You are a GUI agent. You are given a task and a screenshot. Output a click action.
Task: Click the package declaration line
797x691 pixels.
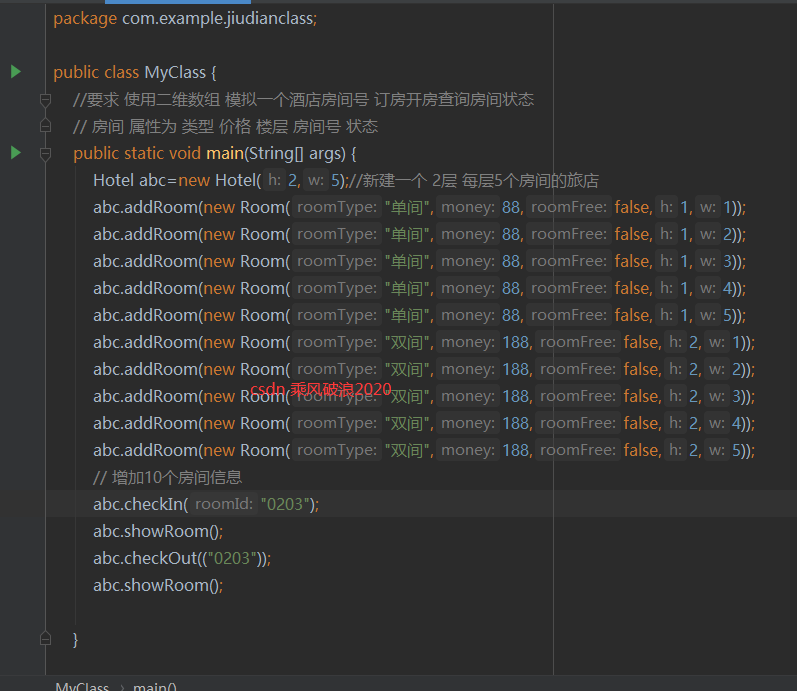[x=185, y=19]
